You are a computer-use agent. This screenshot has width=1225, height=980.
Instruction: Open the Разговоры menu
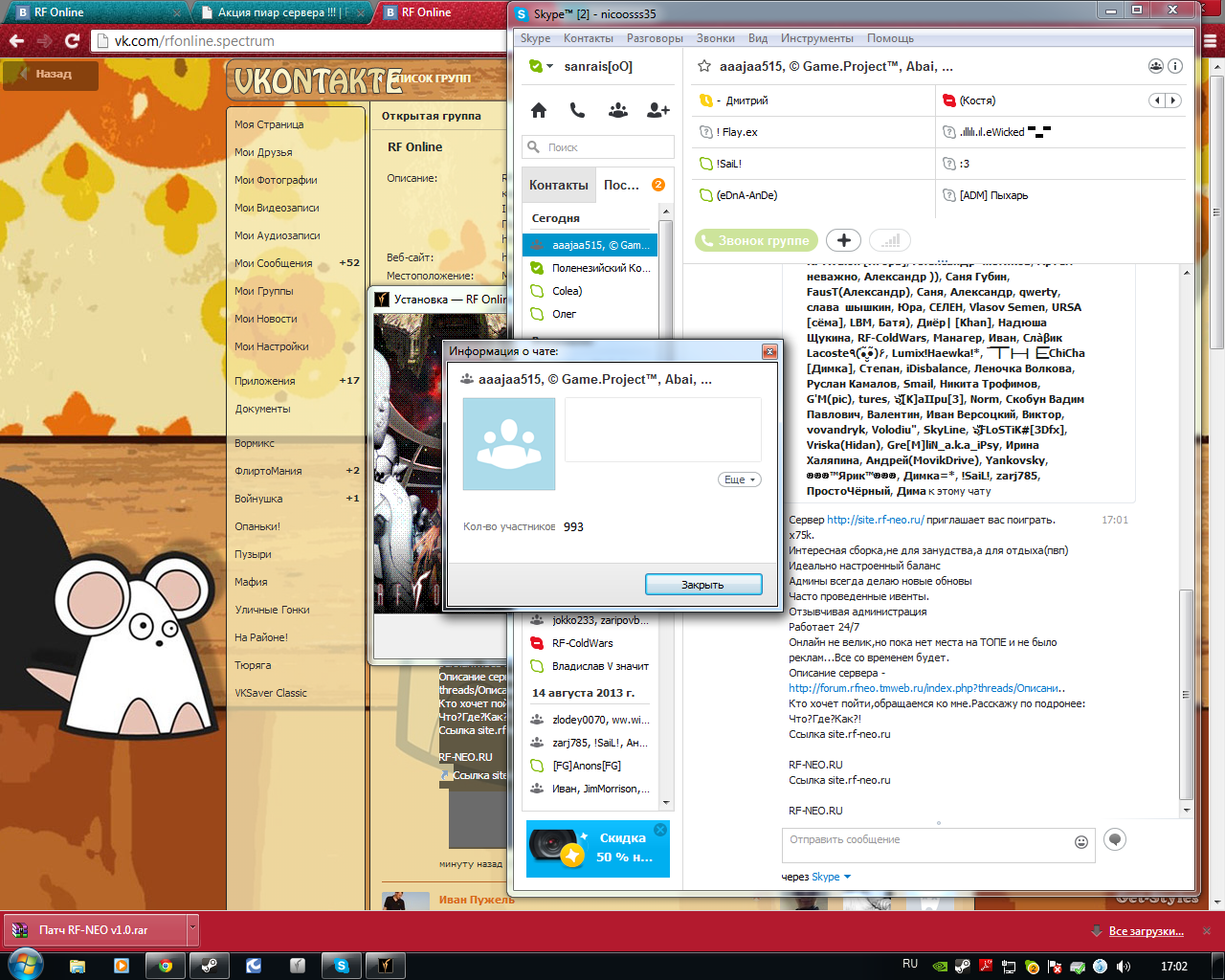click(x=655, y=38)
